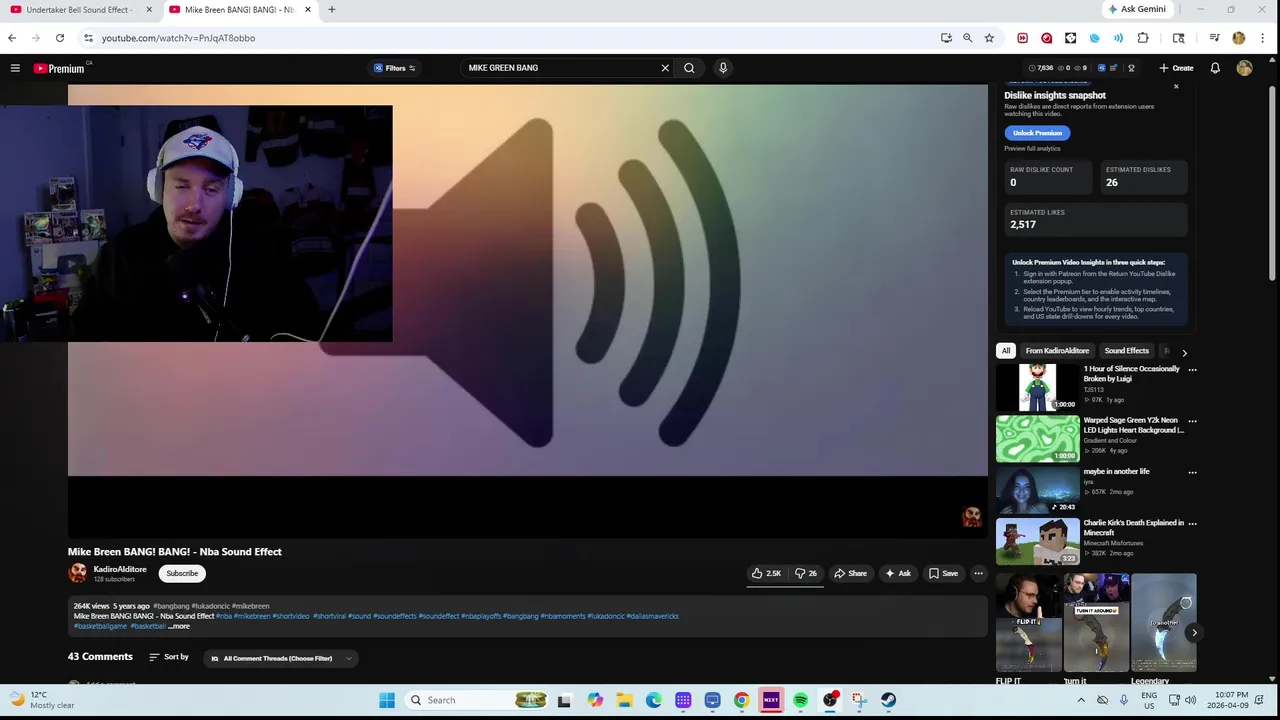Save the video to a playlist
The width and height of the screenshot is (1280, 720).
pyautogui.click(x=943, y=573)
